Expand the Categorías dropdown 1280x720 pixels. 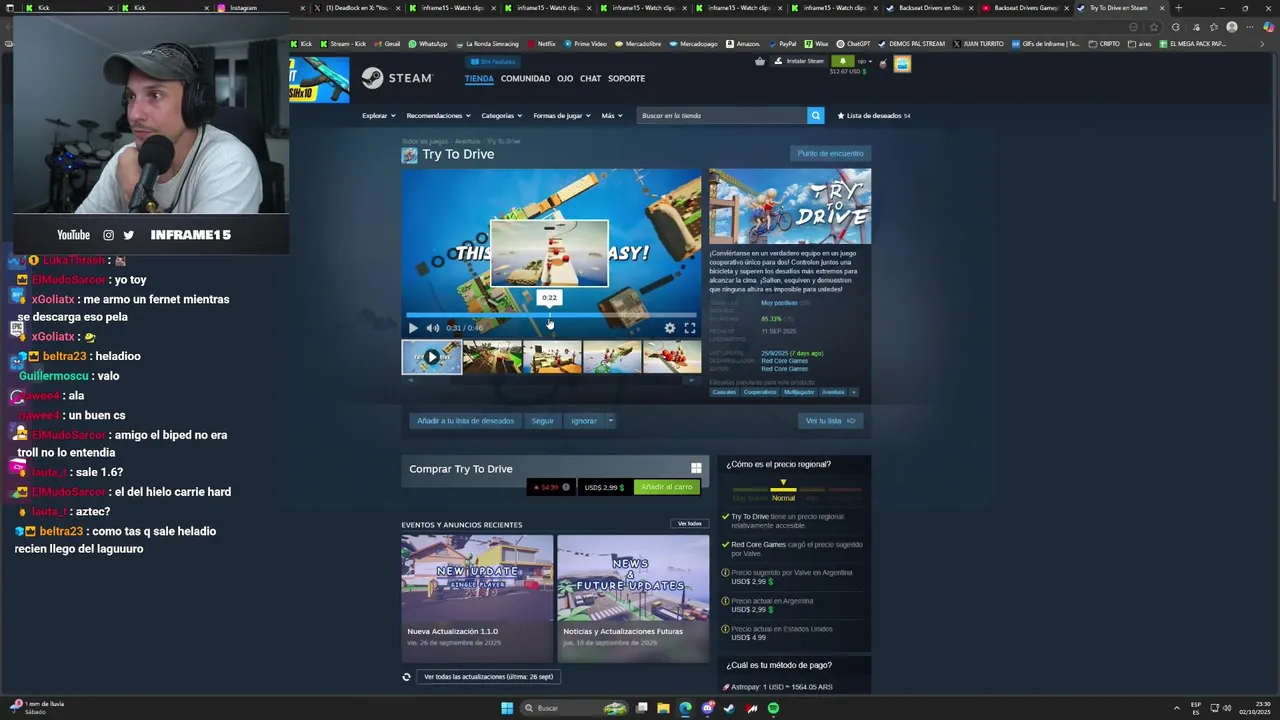click(501, 115)
